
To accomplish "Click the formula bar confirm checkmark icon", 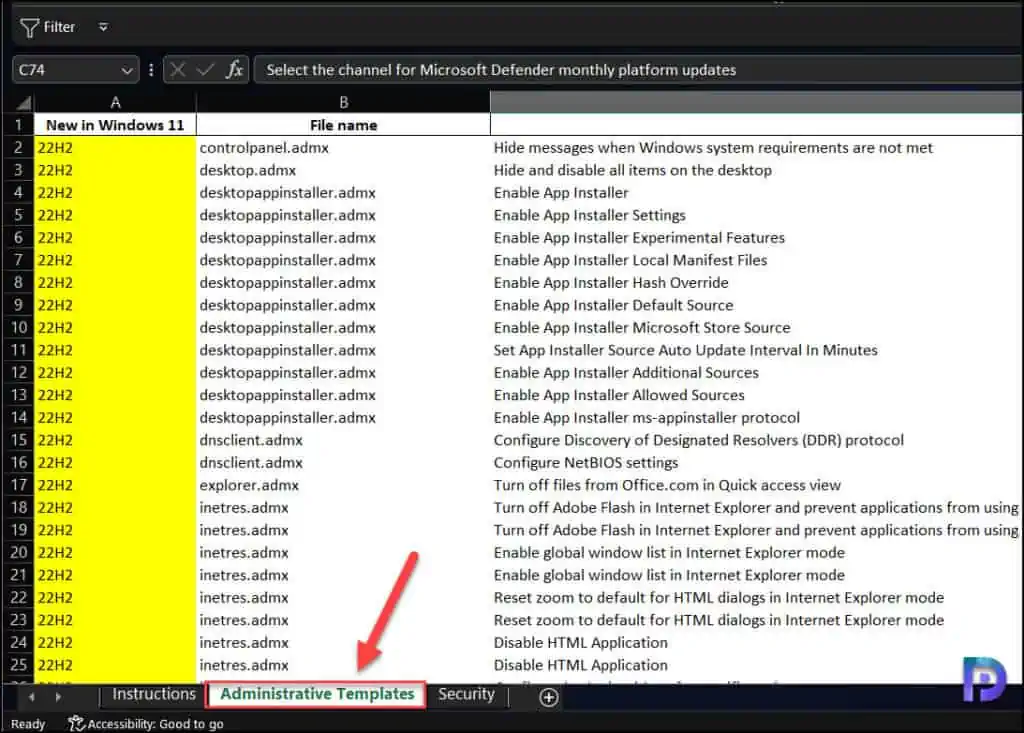I will 206,69.
